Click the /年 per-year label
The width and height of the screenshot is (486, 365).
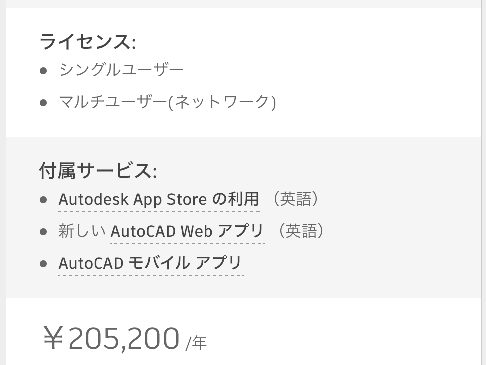(x=196, y=343)
